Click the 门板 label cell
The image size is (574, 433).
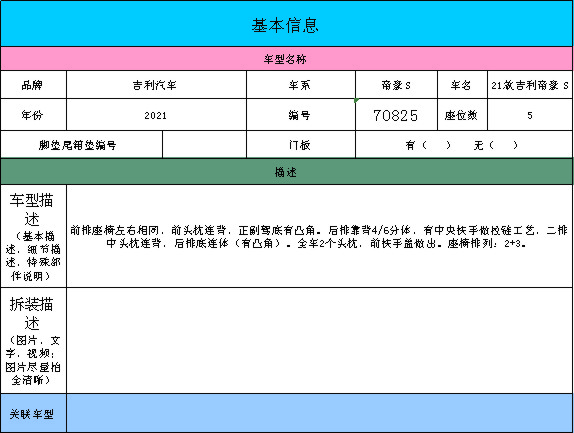(x=301, y=145)
